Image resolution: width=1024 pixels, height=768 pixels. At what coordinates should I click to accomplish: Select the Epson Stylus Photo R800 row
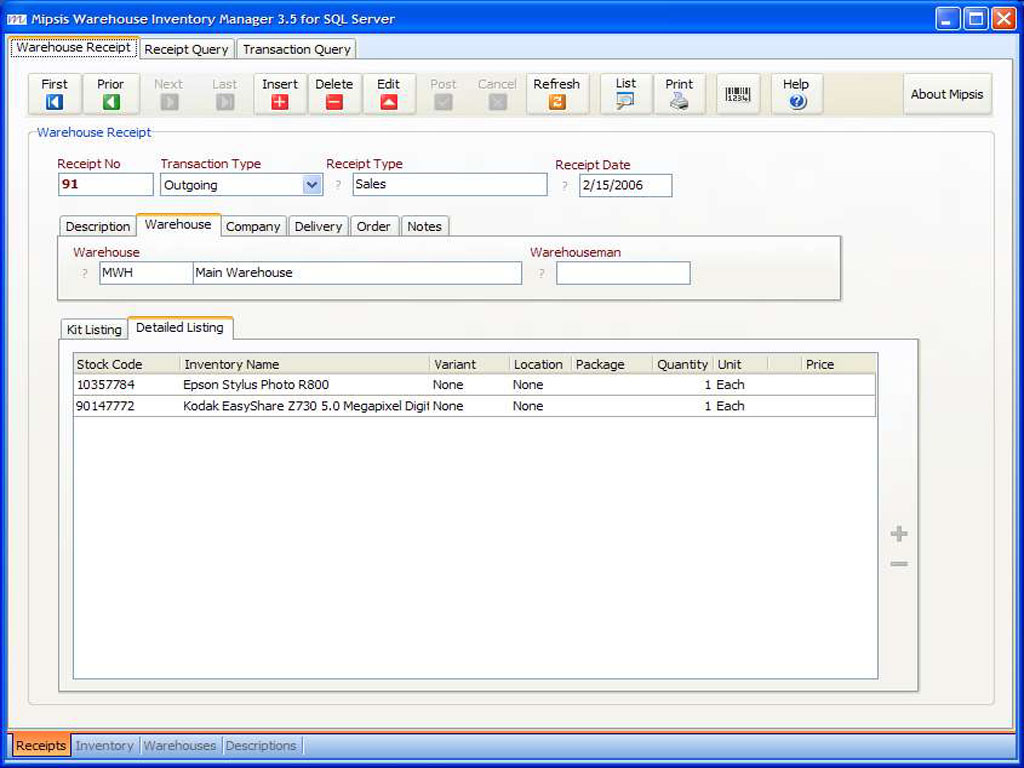255,385
